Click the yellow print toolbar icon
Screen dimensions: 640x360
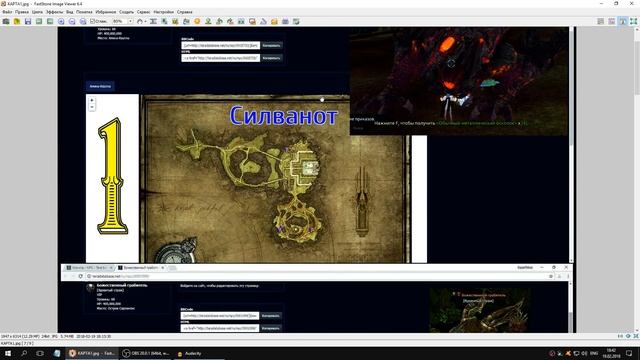coord(274,21)
